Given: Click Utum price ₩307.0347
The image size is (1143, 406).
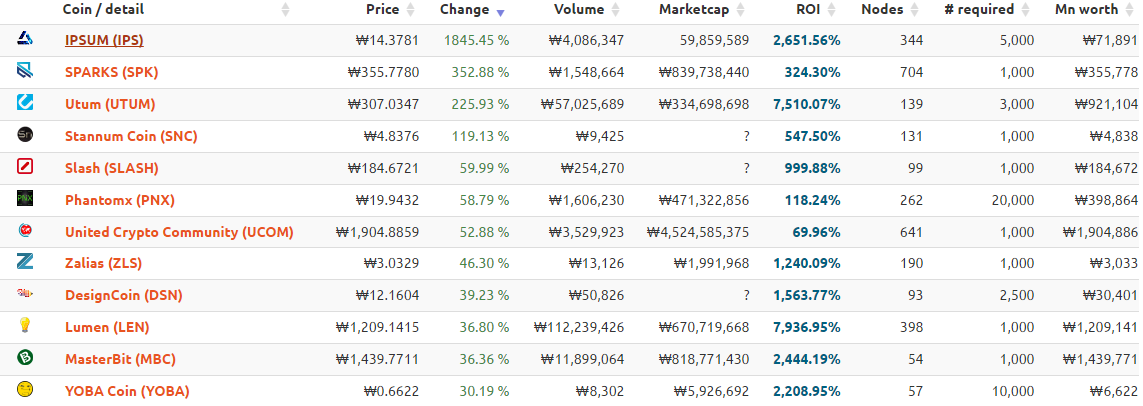Looking at the screenshot, I should pyautogui.click(x=383, y=104).
